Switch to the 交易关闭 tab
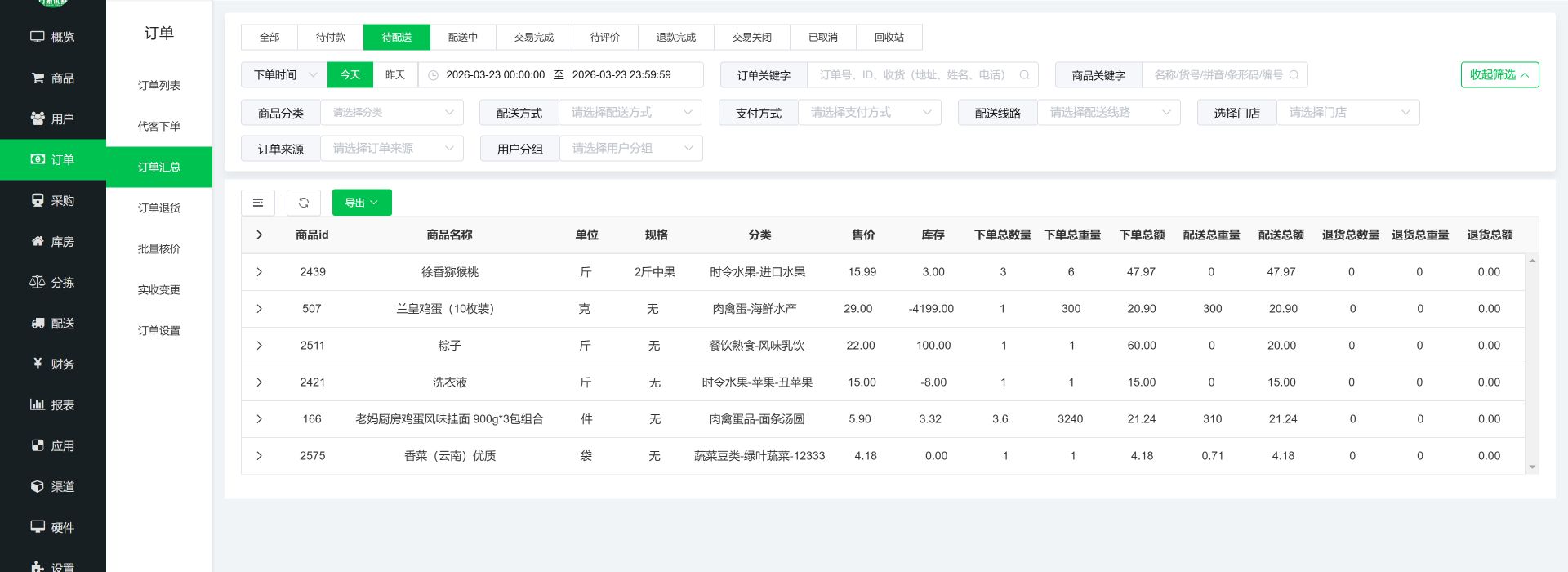Screen dimensions: 1568x572 click(752, 37)
